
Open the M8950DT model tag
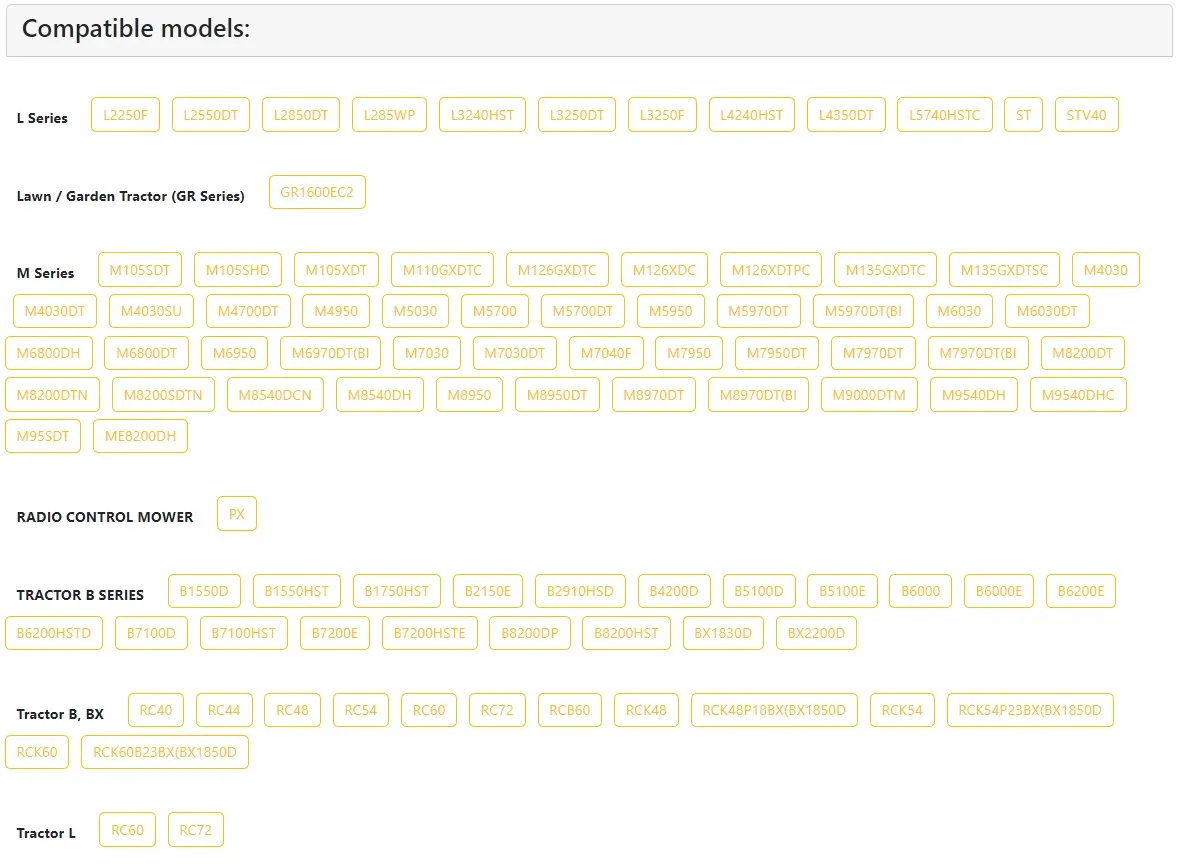point(557,395)
